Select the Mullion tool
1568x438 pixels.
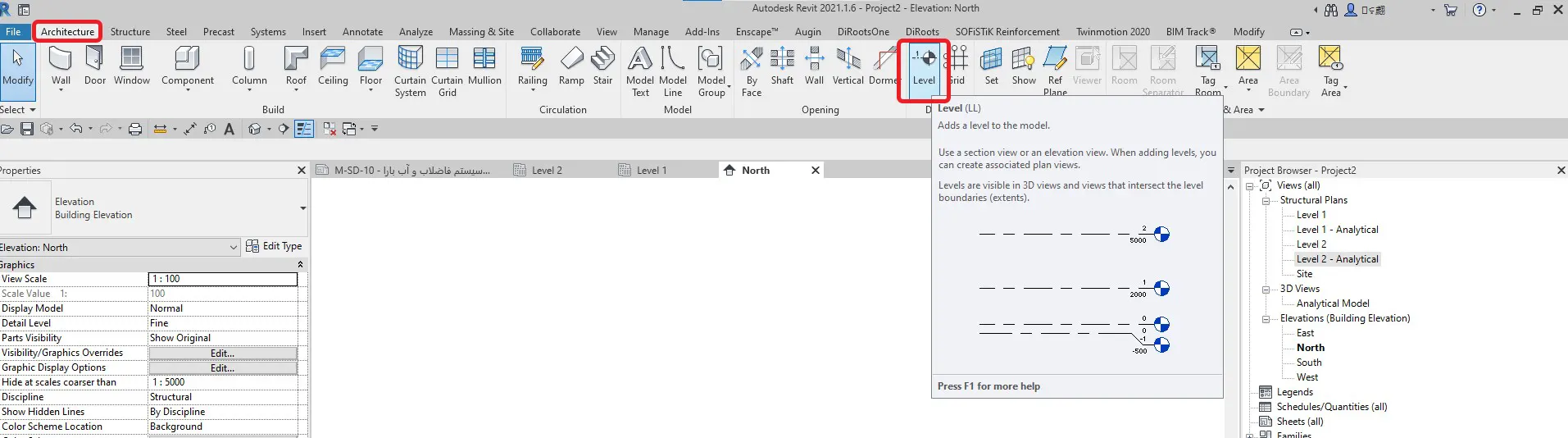(484, 67)
